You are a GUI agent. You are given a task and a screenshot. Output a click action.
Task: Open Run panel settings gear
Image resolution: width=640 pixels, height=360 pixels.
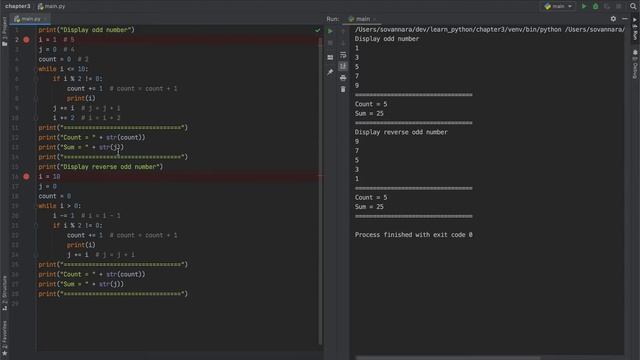click(x=613, y=19)
